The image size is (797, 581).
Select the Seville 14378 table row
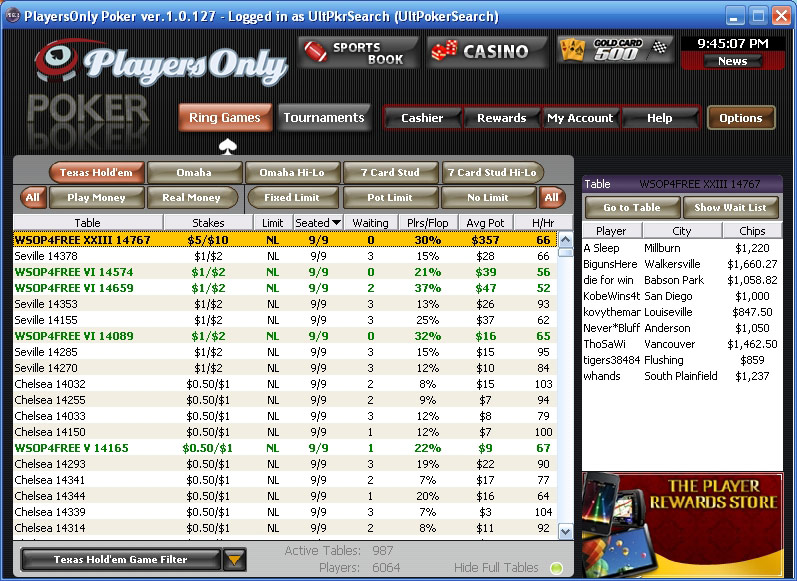coord(285,256)
